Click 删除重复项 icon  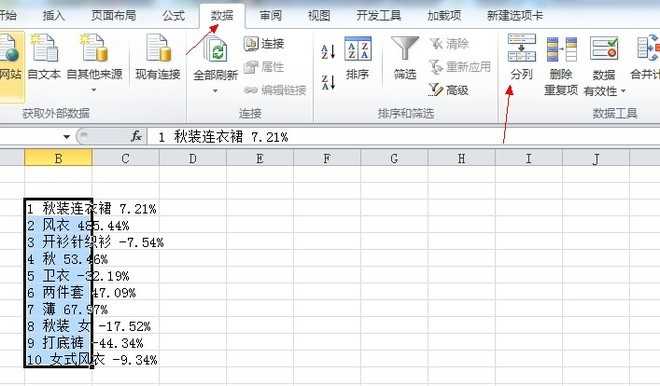(x=561, y=48)
